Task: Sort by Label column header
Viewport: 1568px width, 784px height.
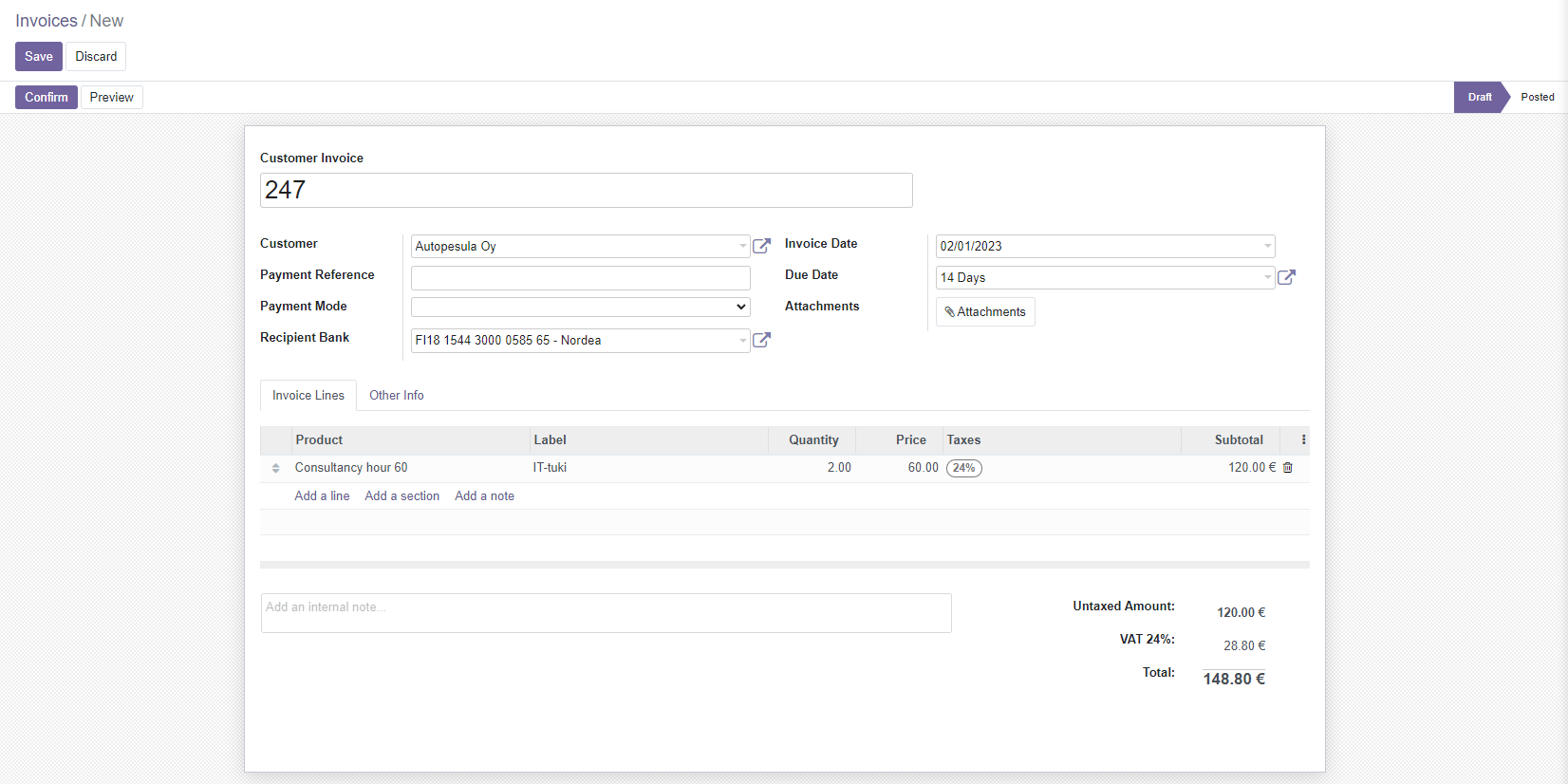Action: (x=649, y=439)
